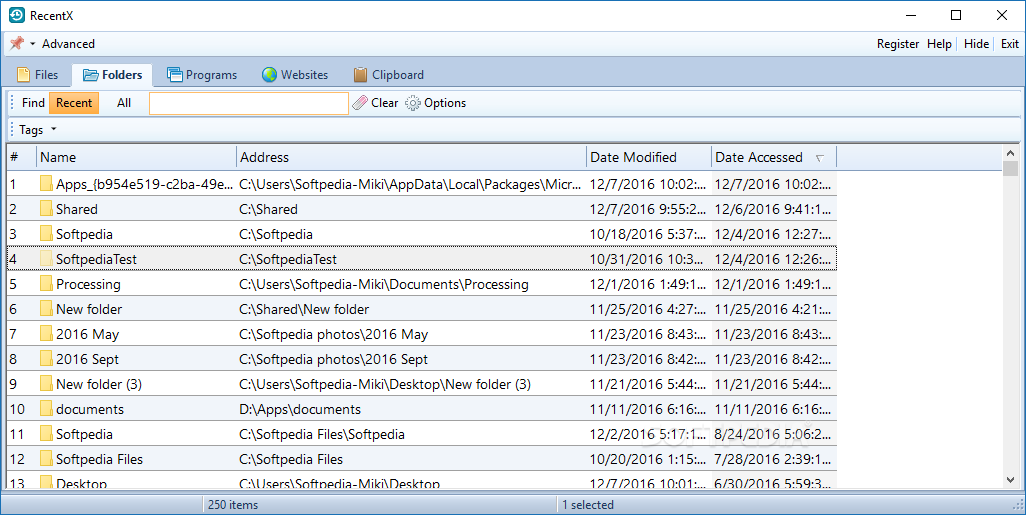Screen dimensions: 1026x515
Task: Switch to the Programs tab
Action: pos(202,75)
